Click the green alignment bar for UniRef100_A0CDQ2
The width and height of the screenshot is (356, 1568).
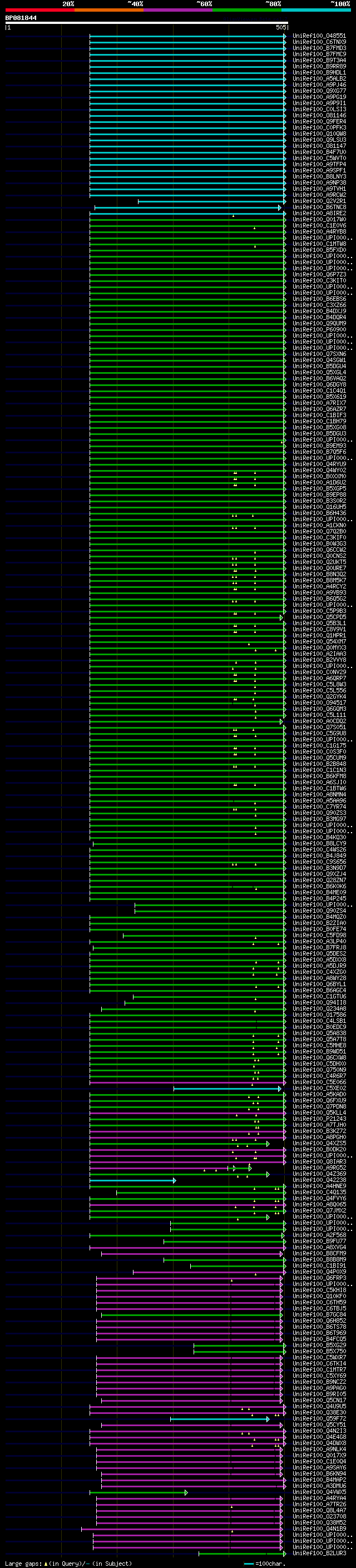point(186,721)
